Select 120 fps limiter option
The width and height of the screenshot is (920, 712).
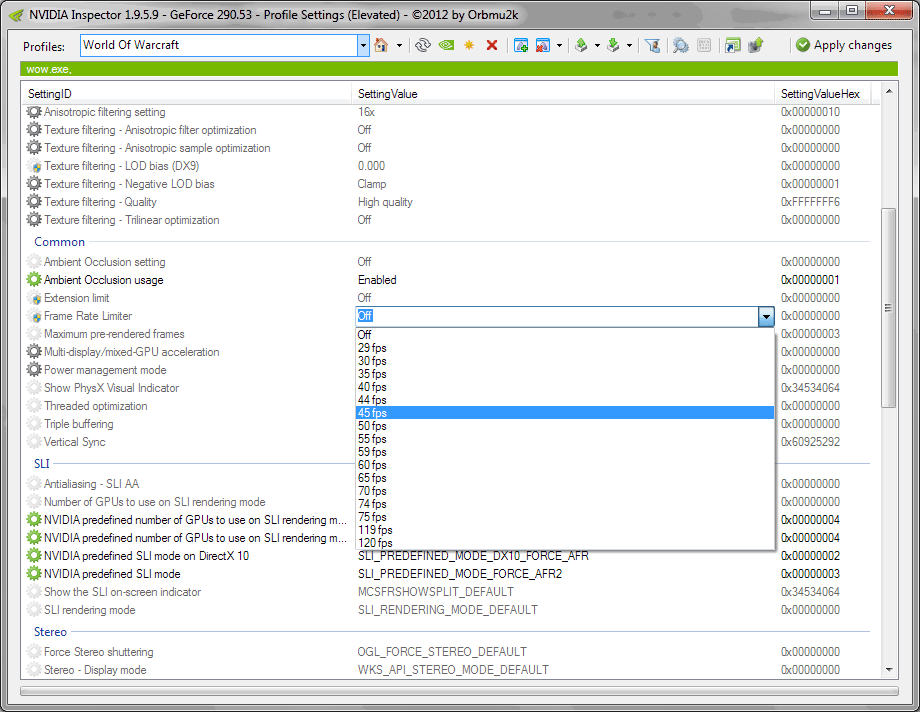pos(375,543)
